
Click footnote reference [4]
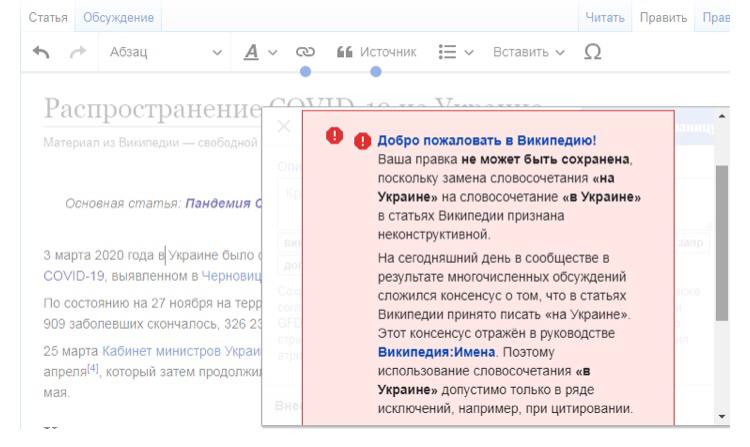pos(92,369)
